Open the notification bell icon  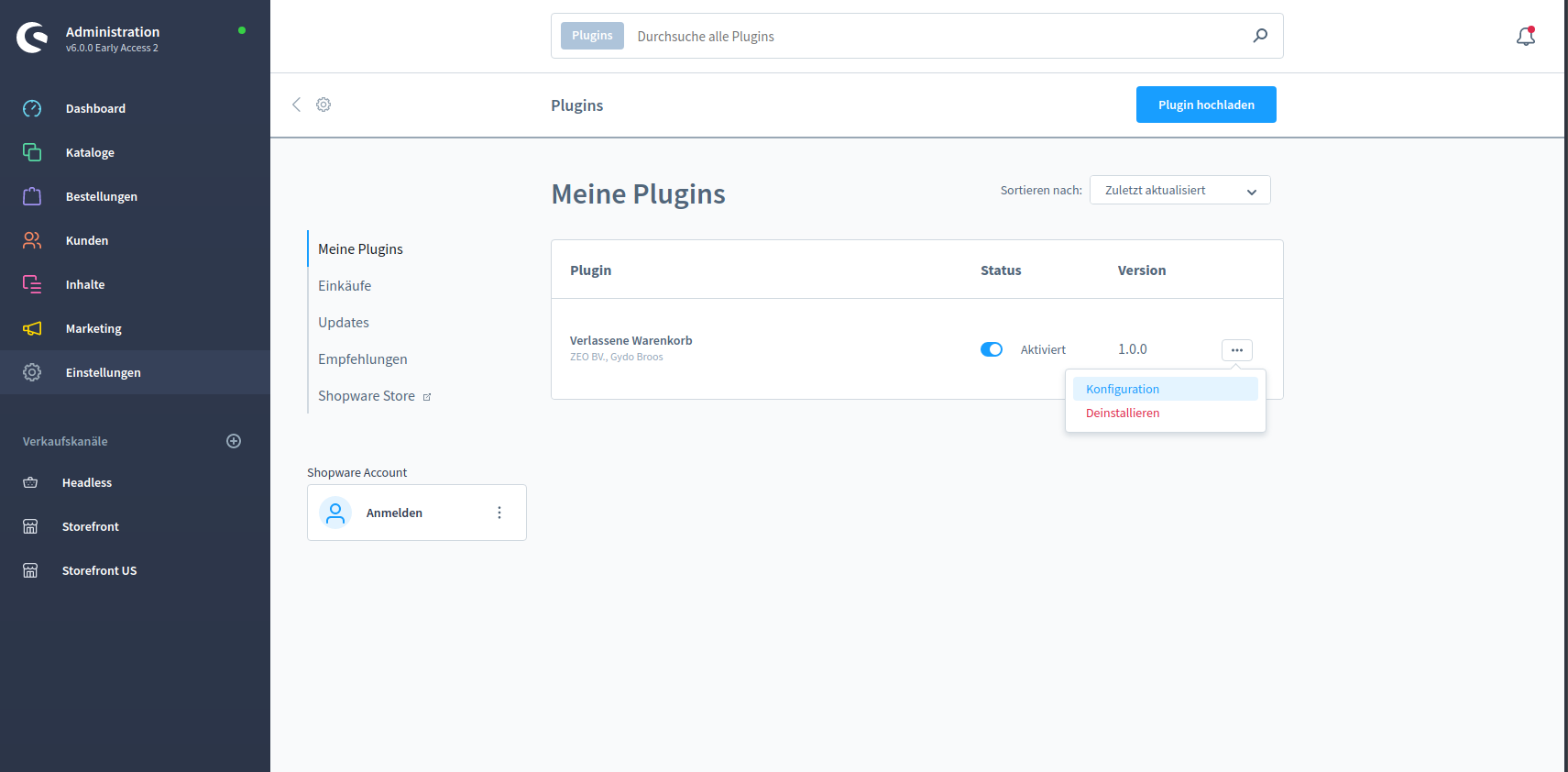(1526, 36)
